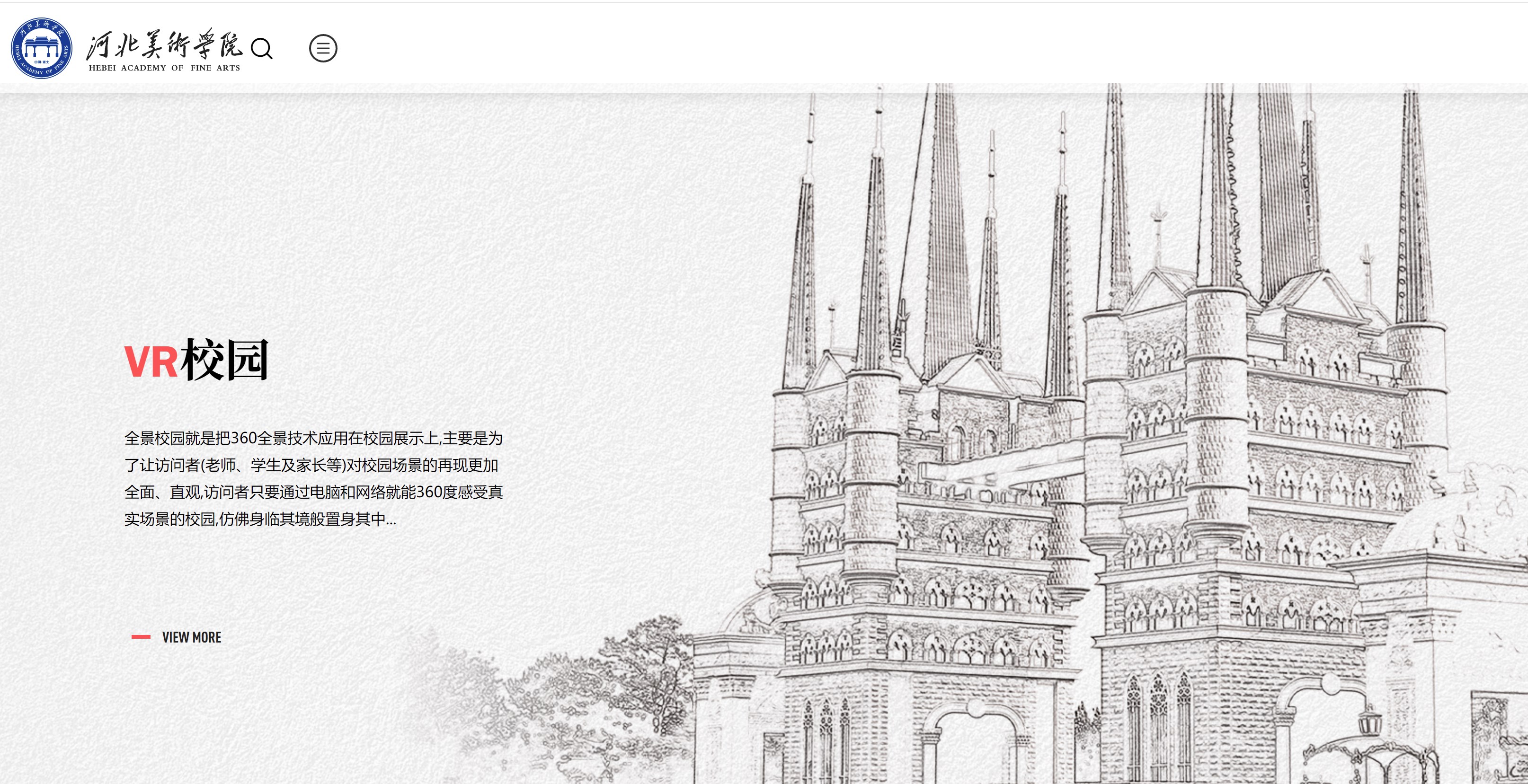Open the VIEW MORE link
Viewport: 1528px width, 784px height.
[x=192, y=637]
